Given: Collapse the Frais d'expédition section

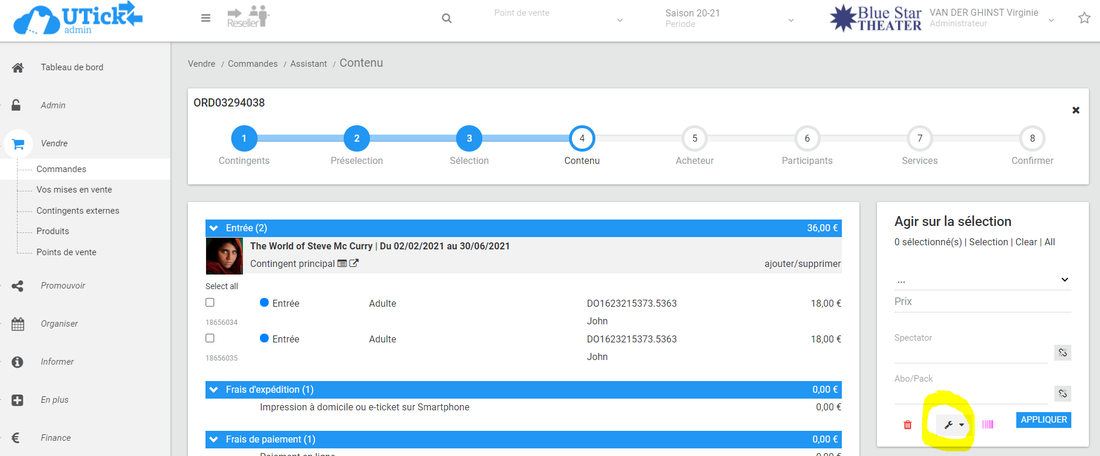Looking at the screenshot, I should (213, 389).
